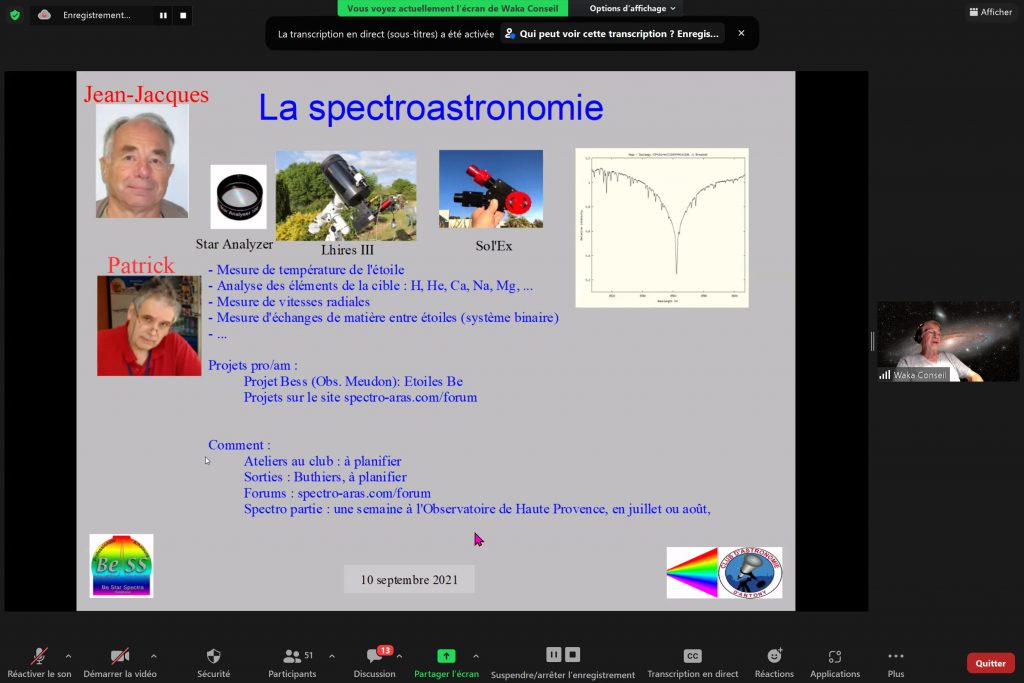Click 'Vous voyez actuellement l'écran' green banner

click(x=453, y=8)
